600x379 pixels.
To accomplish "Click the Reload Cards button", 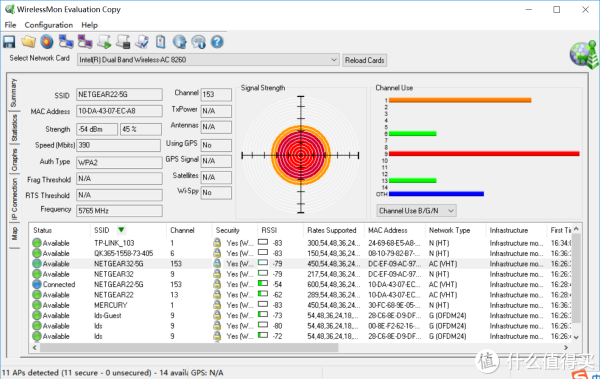I will pyautogui.click(x=364, y=60).
